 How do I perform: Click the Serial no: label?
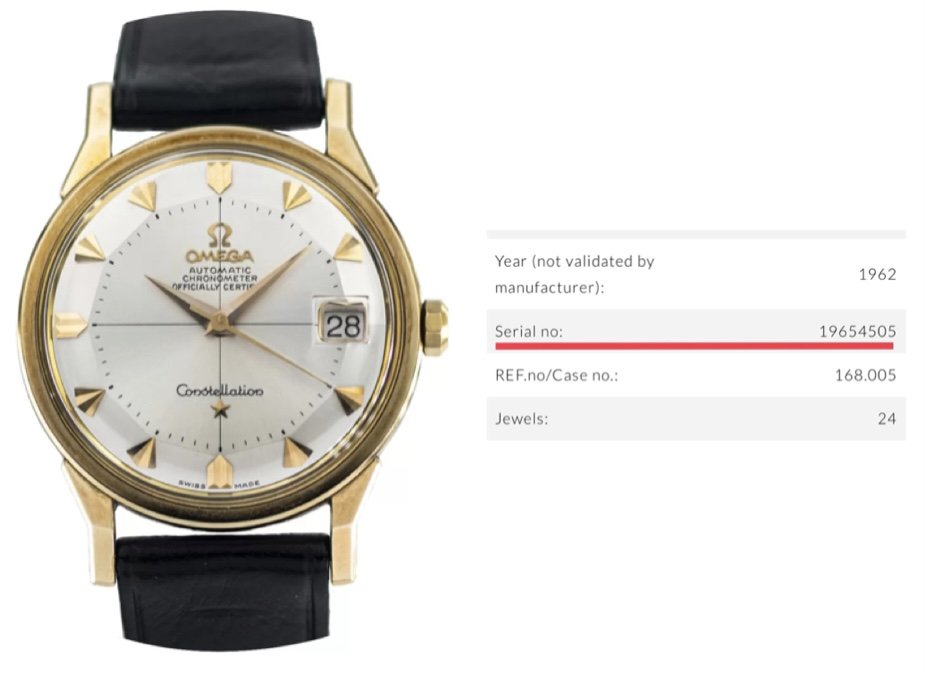coord(530,331)
